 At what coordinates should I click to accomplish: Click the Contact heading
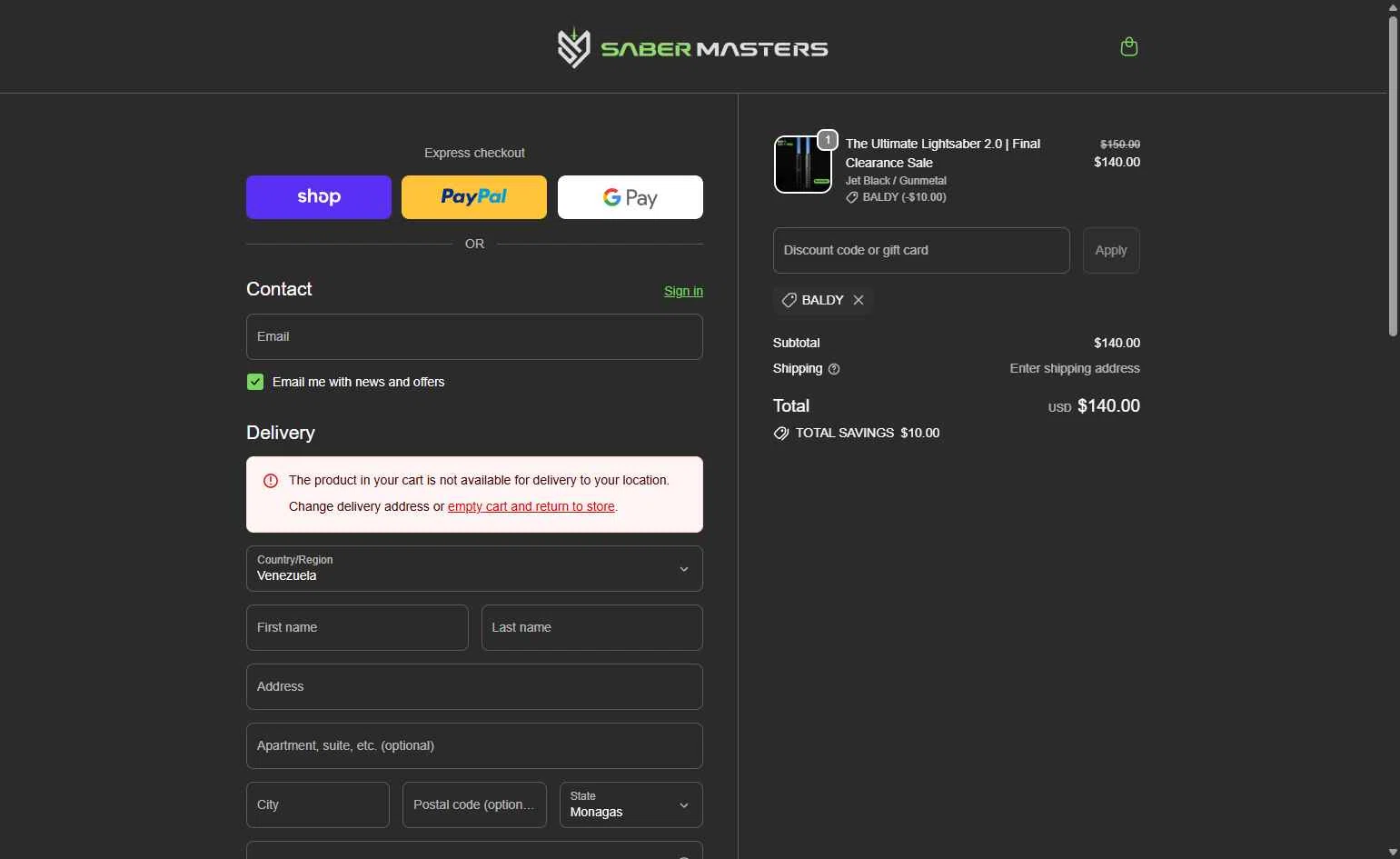pyautogui.click(x=279, y=289)
